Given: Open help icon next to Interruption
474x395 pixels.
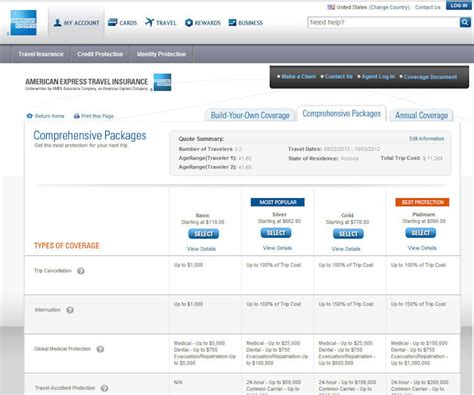Looking at the screenshot, I should click(x=70, y=310).
